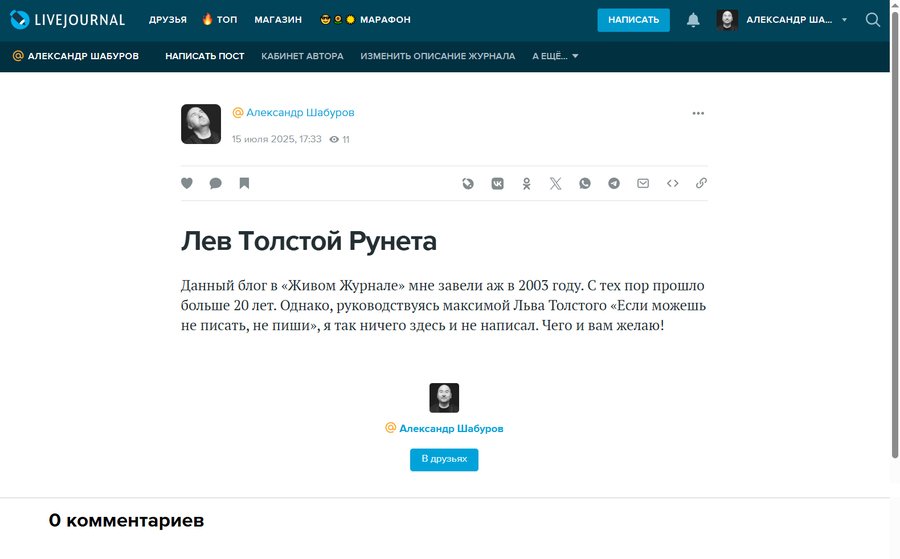Open the LiveJournal logo home link

point(67,20)
